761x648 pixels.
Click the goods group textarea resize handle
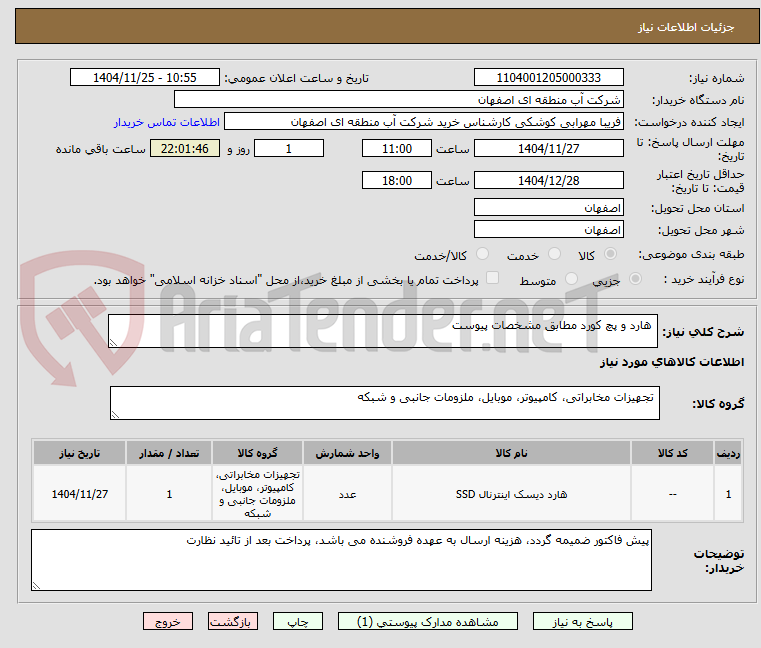click(115, 415)
